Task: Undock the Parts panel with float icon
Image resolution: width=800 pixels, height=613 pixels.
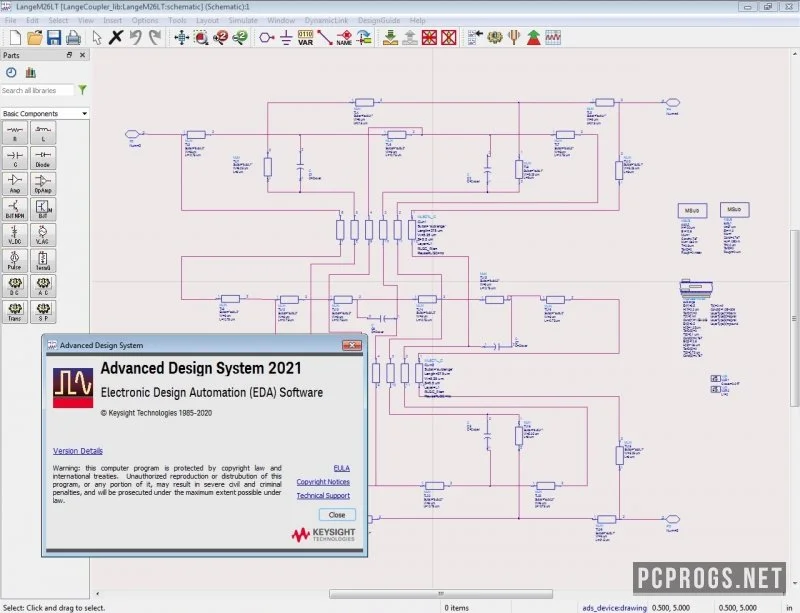Action: pos(69,55)
